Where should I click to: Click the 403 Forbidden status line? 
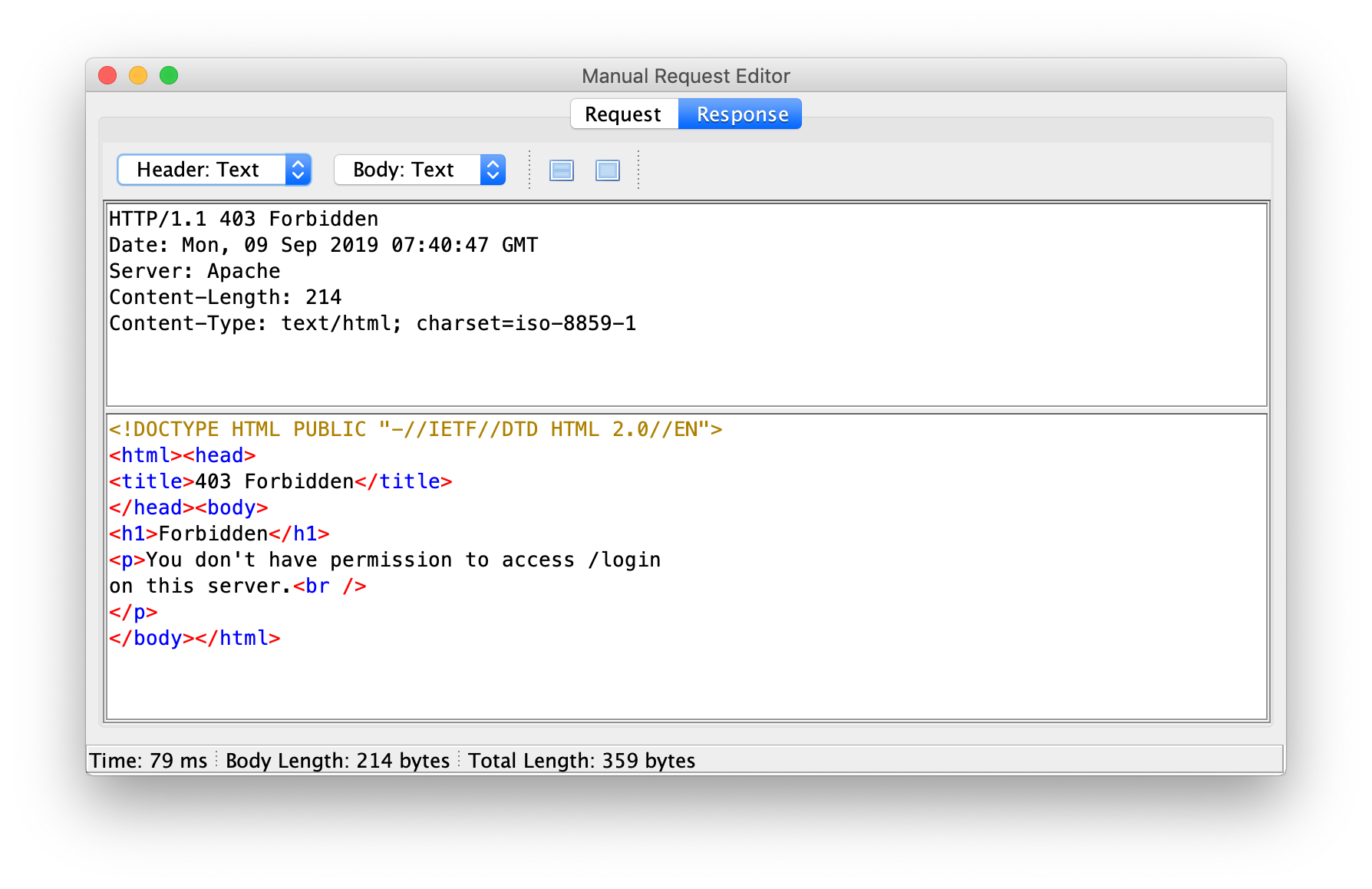[242, 219]
